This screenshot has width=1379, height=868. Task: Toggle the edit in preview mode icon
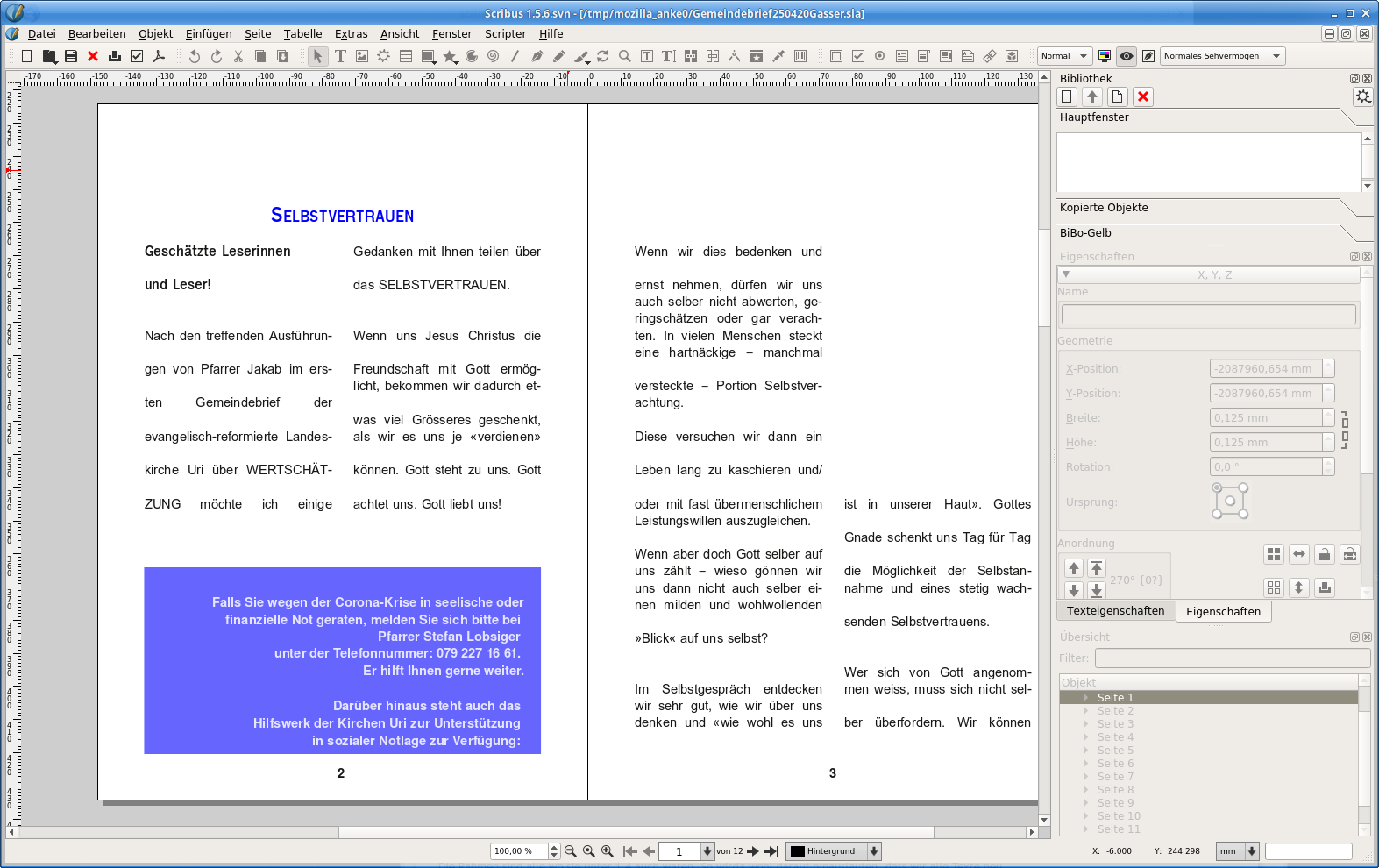1148,56
